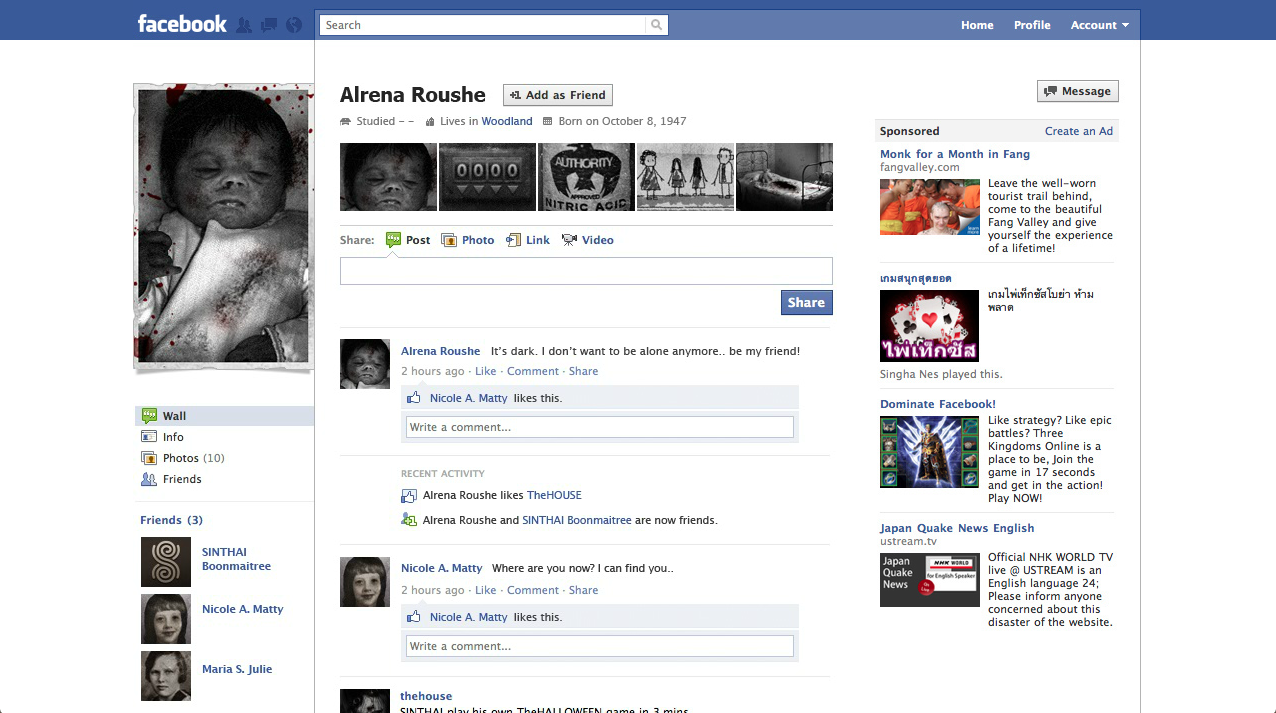The height and width of the screenshot is (713, 1276).
Task: Open Japan Quake News English ad
Action: 957,528
